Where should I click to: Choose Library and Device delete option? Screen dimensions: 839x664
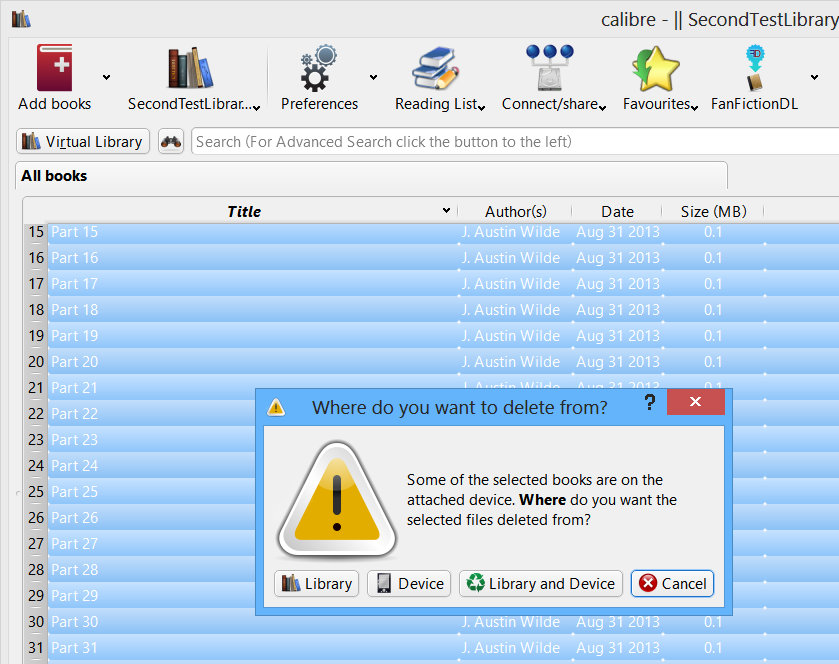541,583
